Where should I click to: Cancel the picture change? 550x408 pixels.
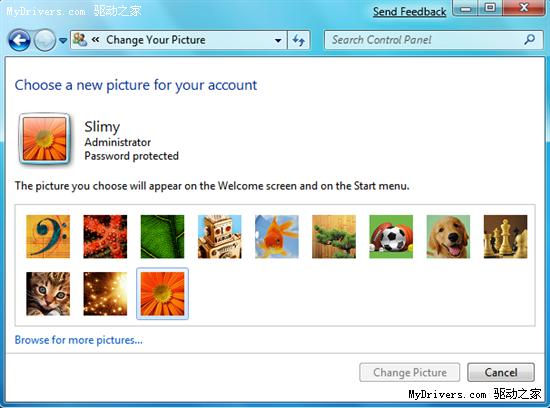tap(501, 372)
